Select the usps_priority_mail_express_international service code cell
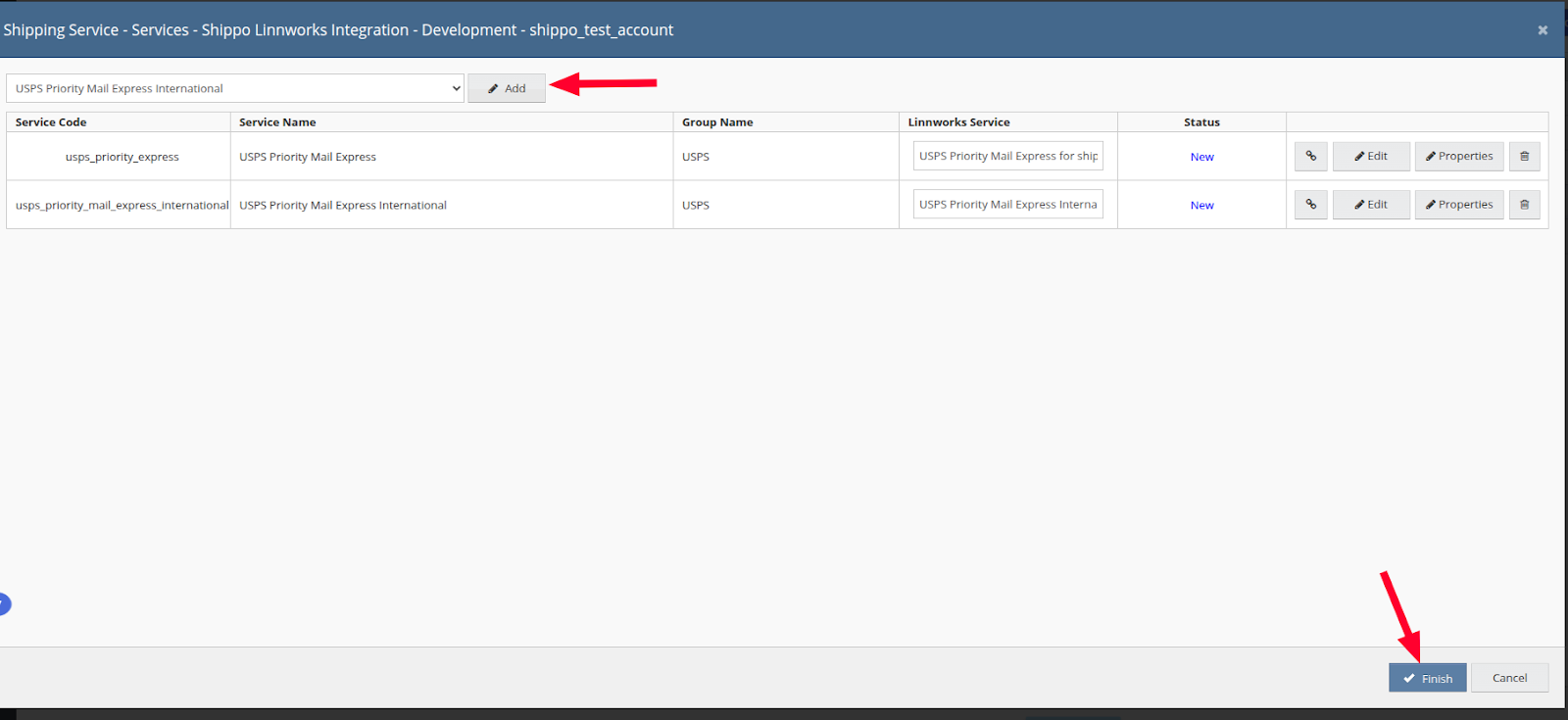The image size is (1568, 720). coord(119,206)
